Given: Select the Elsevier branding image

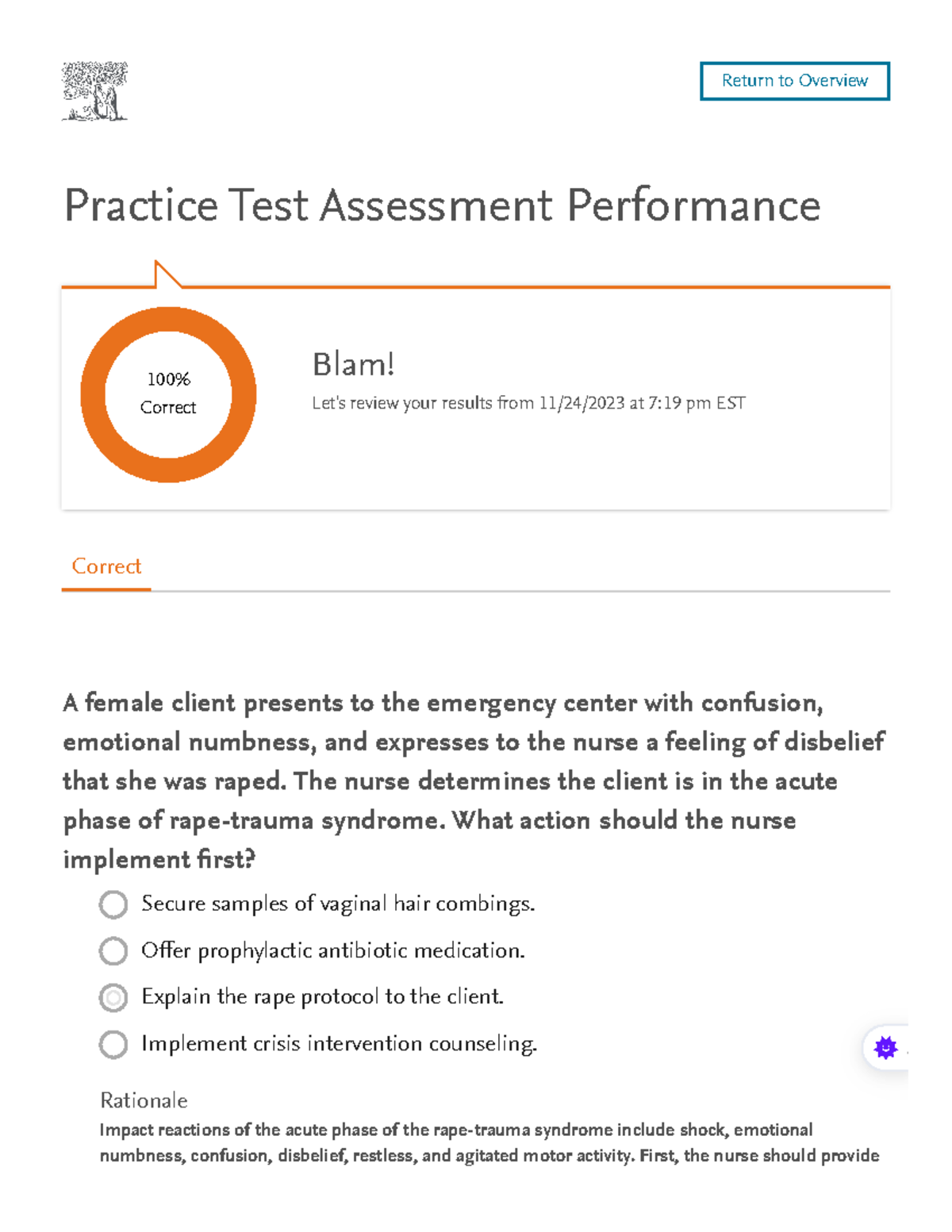Looking at the screenshot, I should pos(96,90).
